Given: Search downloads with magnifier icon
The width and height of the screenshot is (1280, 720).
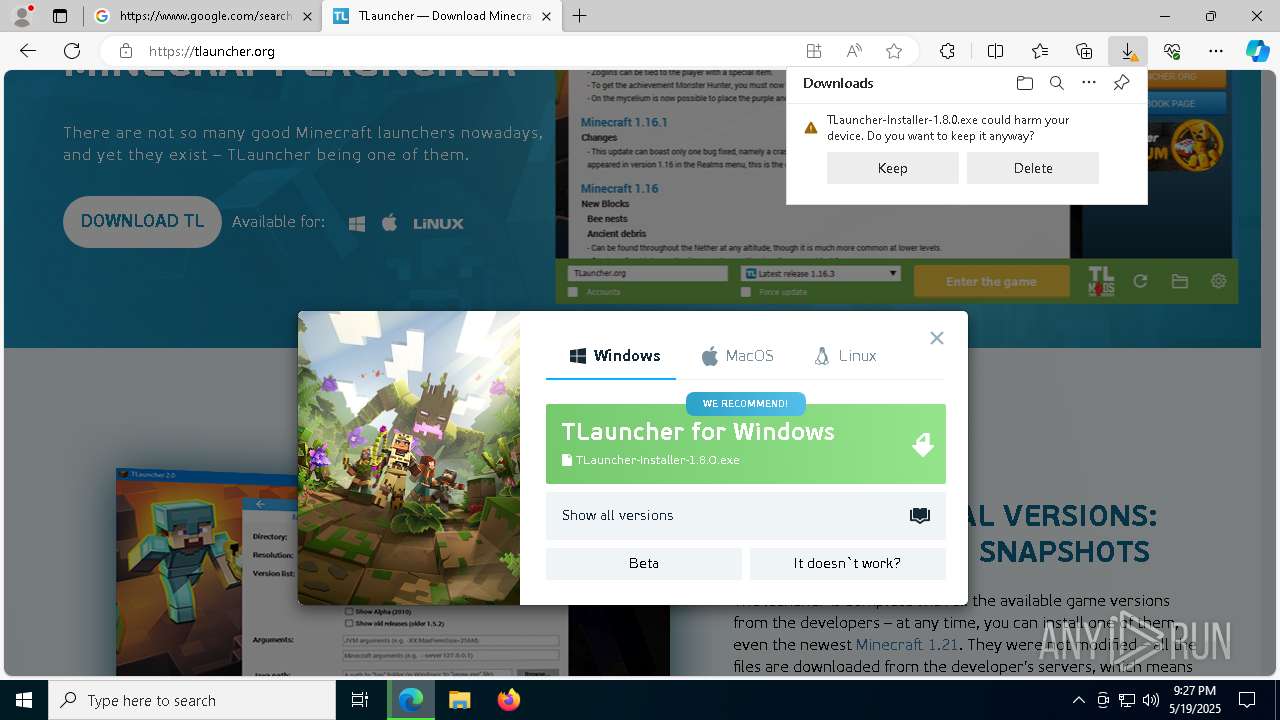Looking at the screenshot, I should point(1056,83).
